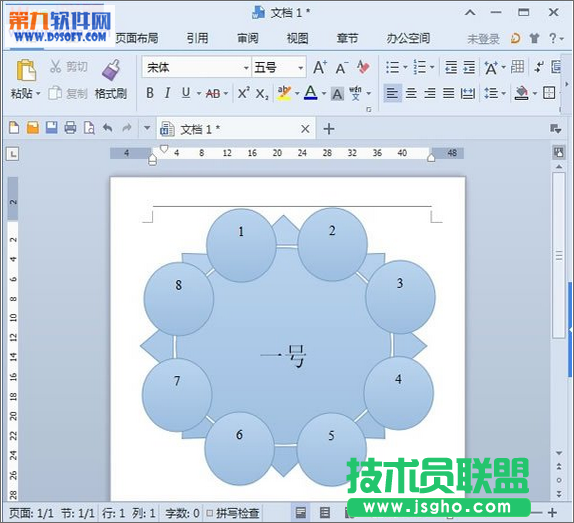This screenshot has width=574, height=523.
Task: Close the 文档 1 document tab
Action: 305,129
